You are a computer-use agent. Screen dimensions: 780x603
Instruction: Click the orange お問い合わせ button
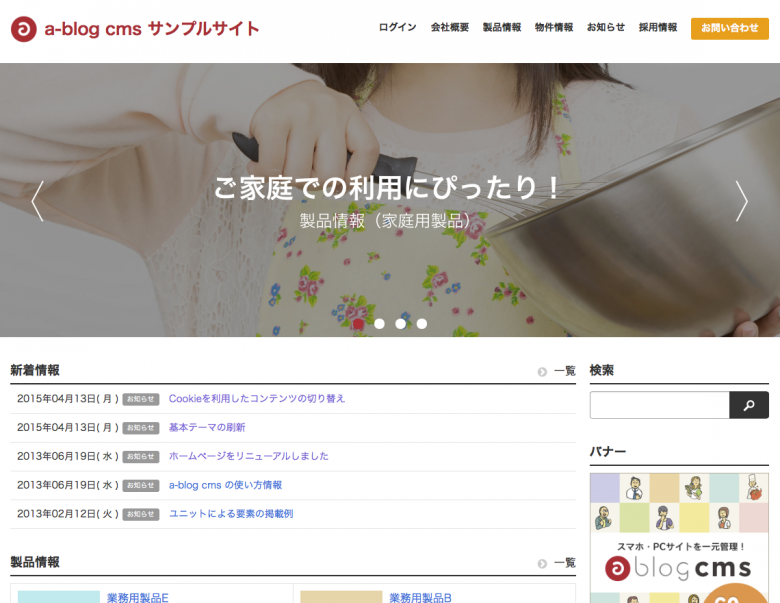point(729,28)
